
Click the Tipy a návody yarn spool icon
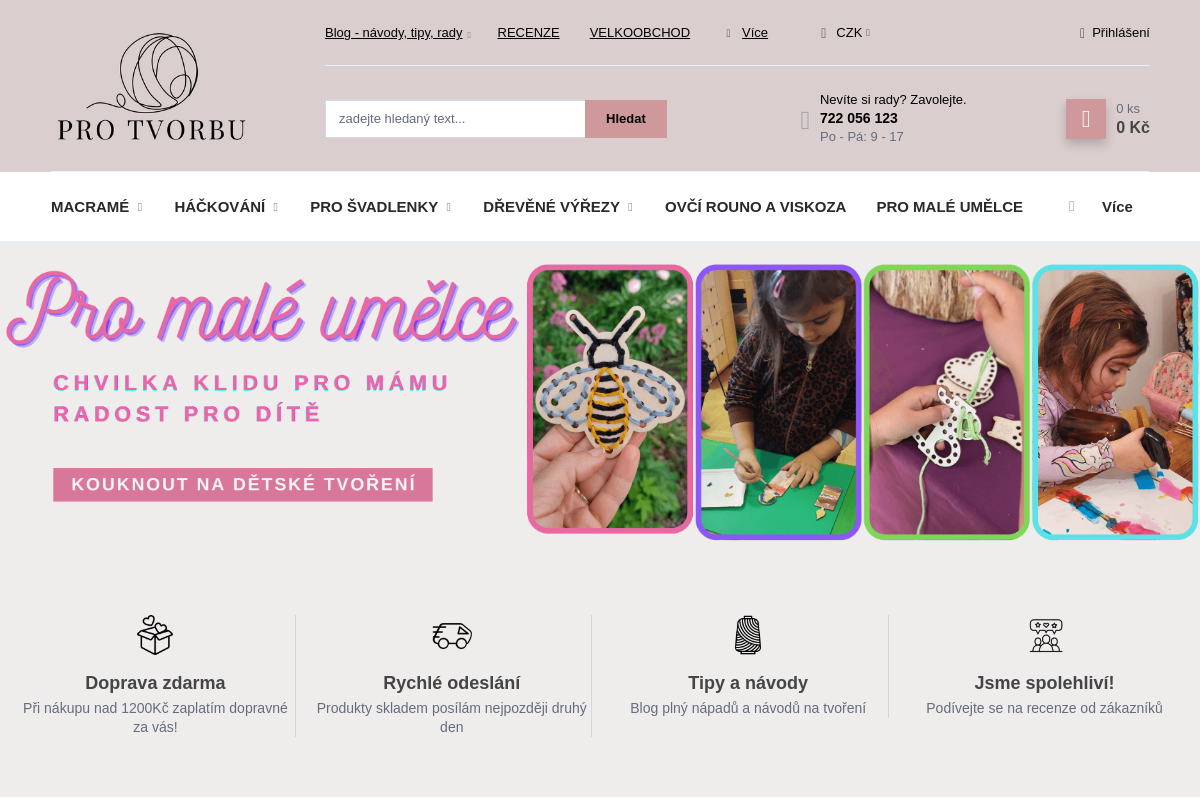pyautogui.click(x=748, y=635)
